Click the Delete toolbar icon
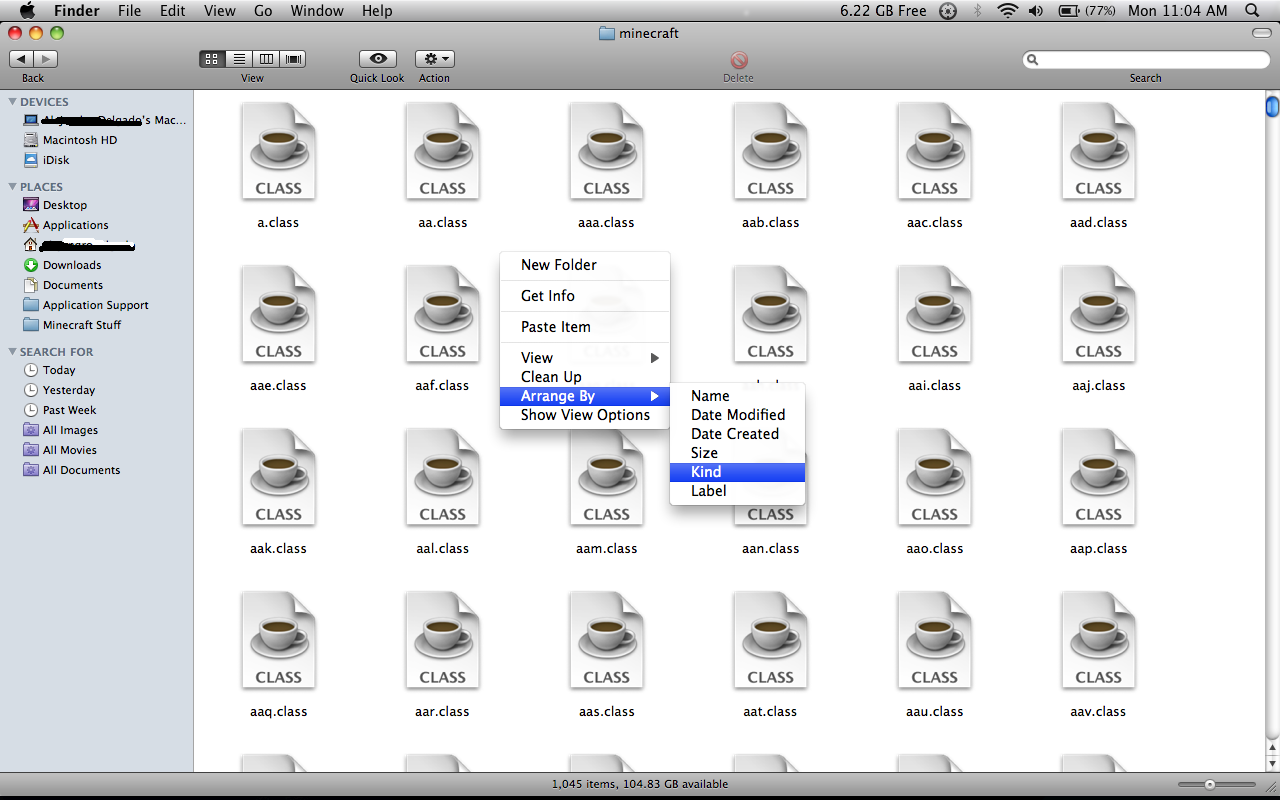 pos(739,60)
